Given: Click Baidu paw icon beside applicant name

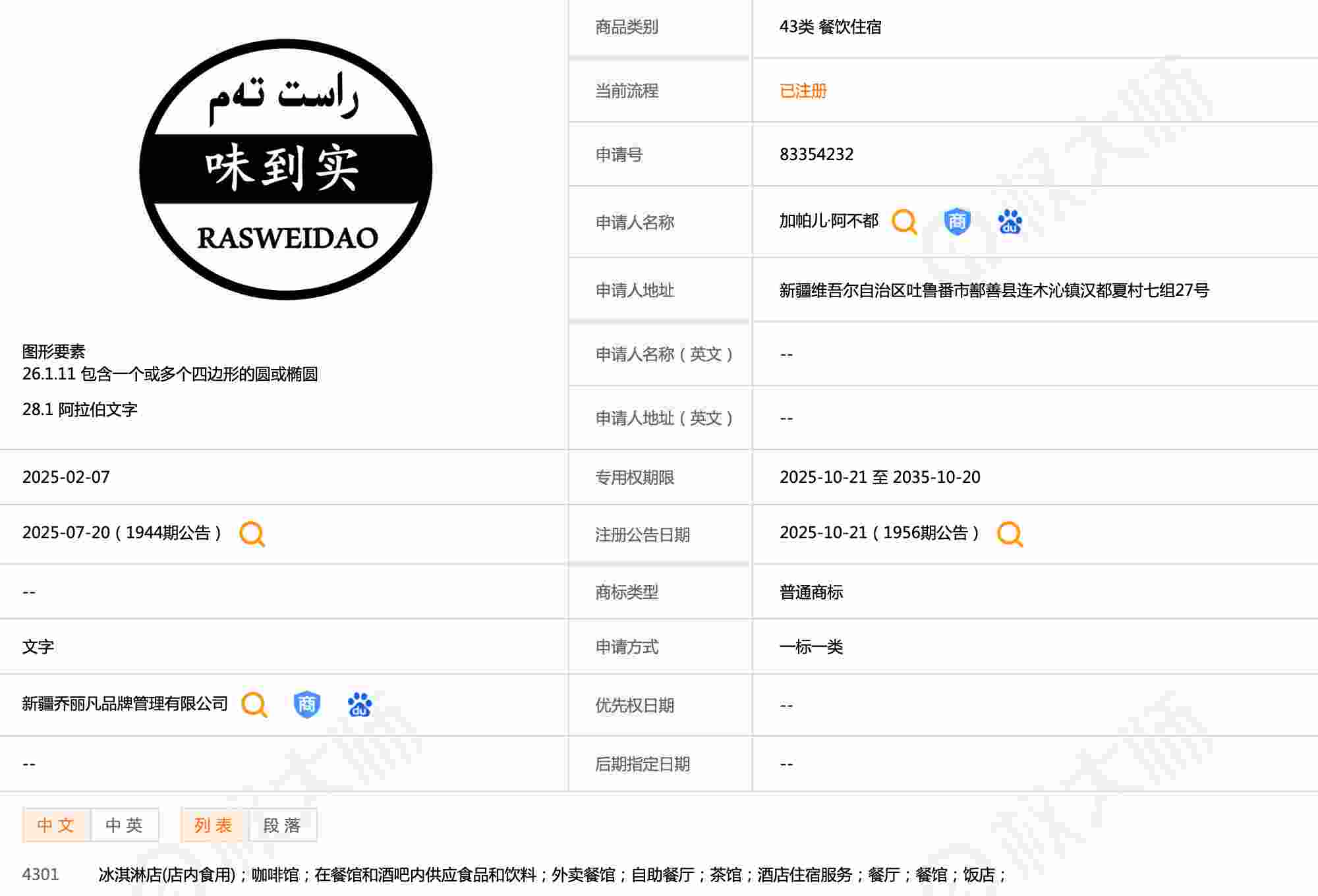Looking at the screenshot, I should 1010,222.
